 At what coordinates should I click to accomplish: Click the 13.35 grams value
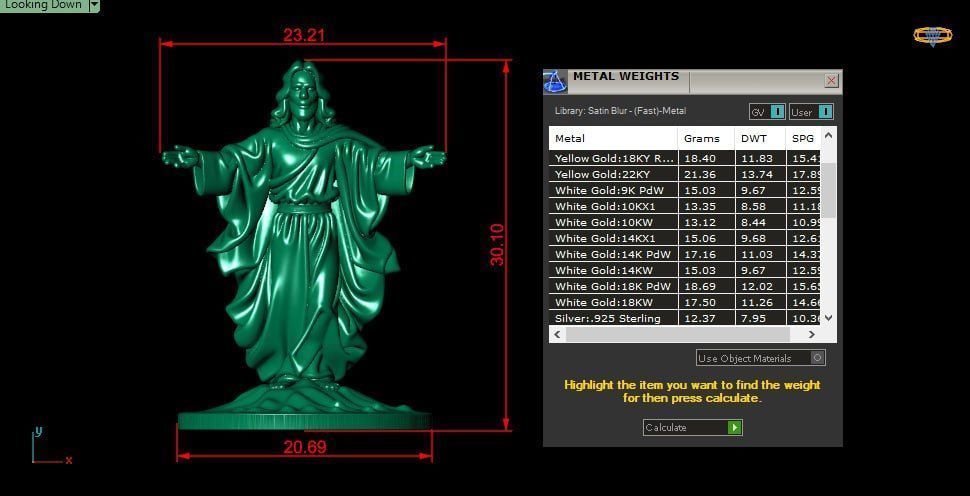[700, 207]
